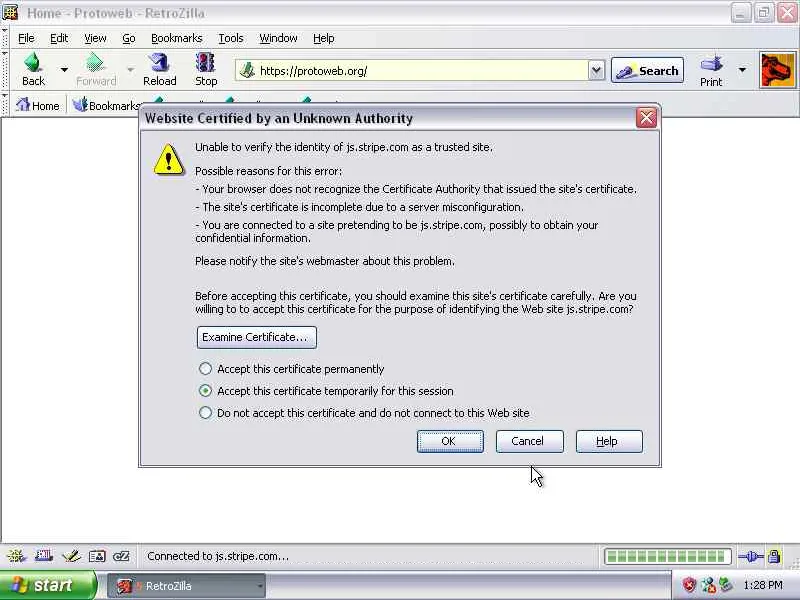Open the Forward history dropdown arrow
800x600 pixels.
(x=130, y=69)
